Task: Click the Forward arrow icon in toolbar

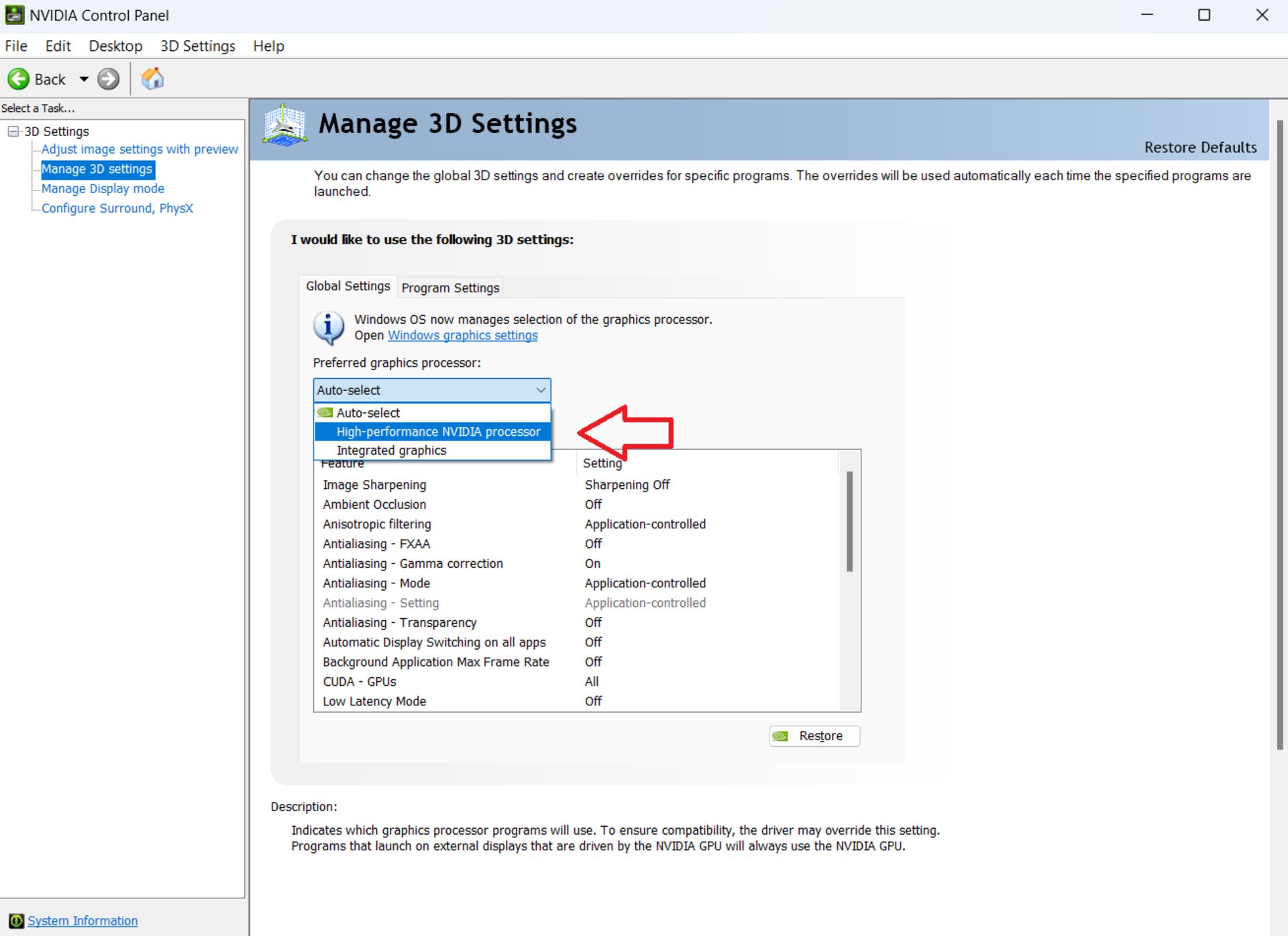Action: tap(108, 79)
